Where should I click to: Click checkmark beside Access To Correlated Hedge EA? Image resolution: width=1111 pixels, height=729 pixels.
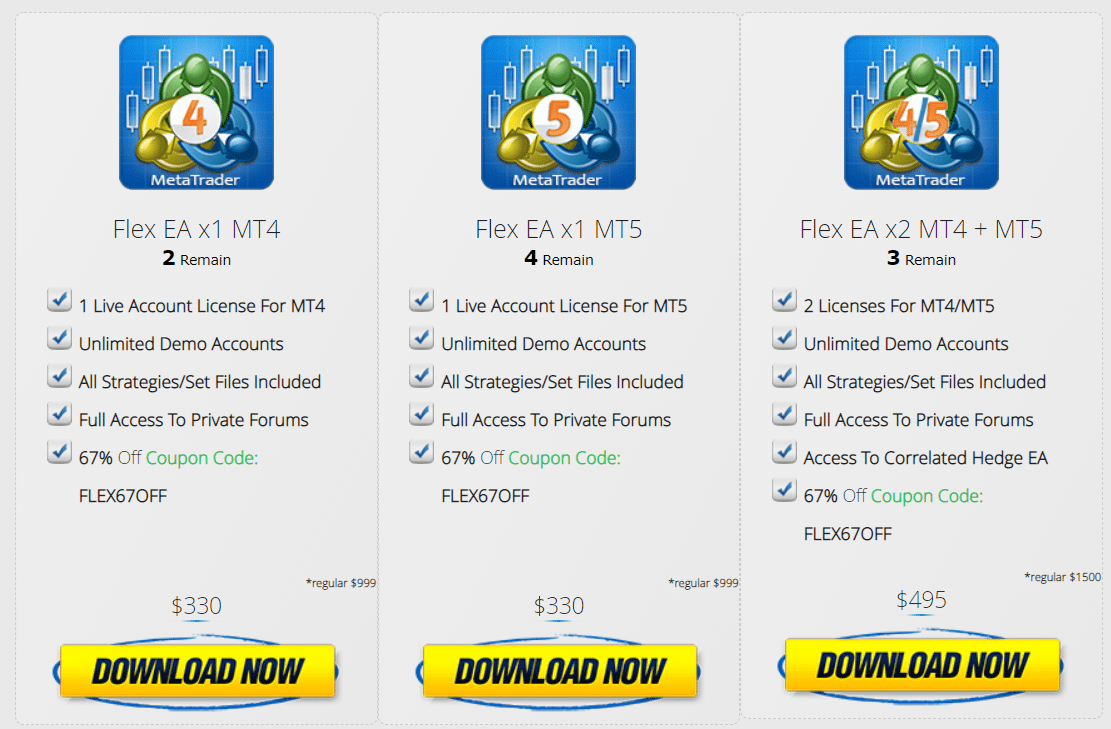(x=784, y=452)
